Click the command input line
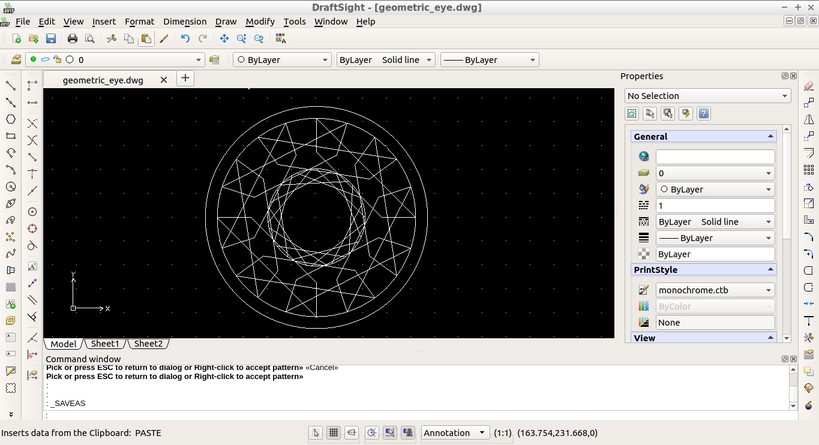The height and width of the screenshot is (445, 819). pyautogui.click(x=418, y=415)
